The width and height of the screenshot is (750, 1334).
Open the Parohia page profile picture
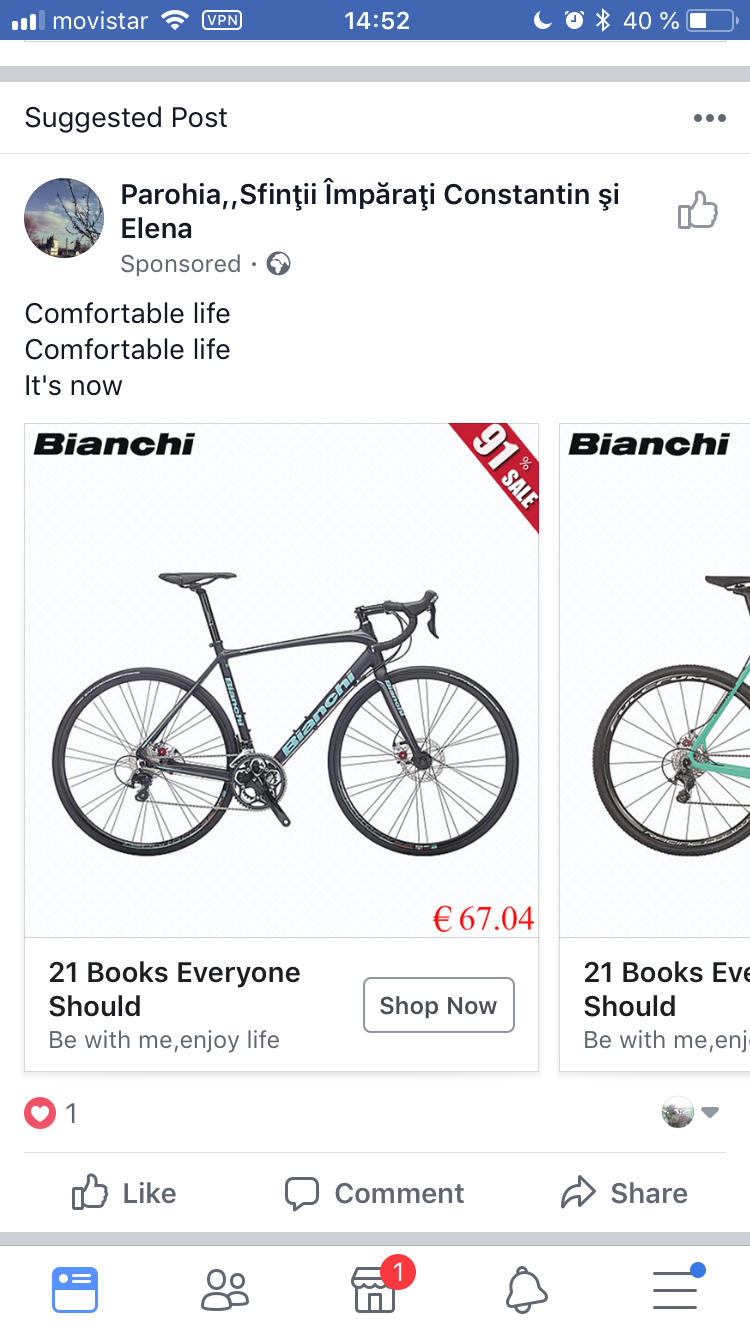64,218
